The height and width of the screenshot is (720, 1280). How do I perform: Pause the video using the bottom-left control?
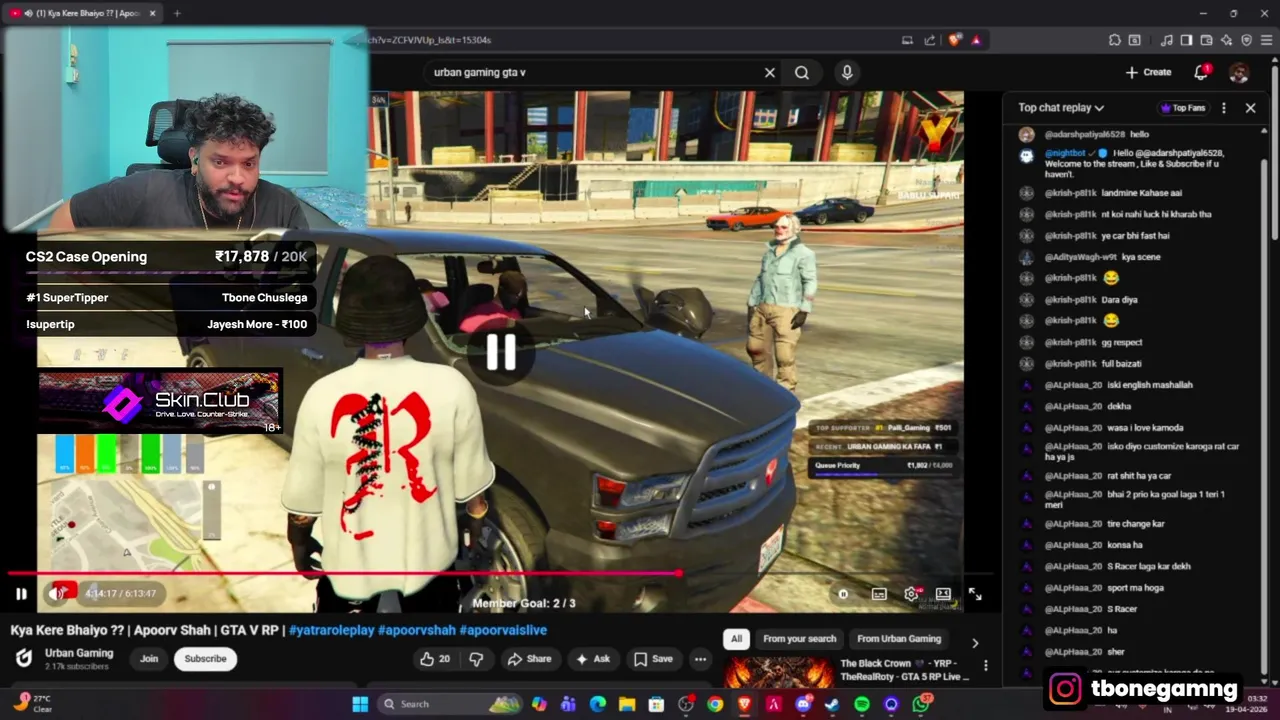21,593
